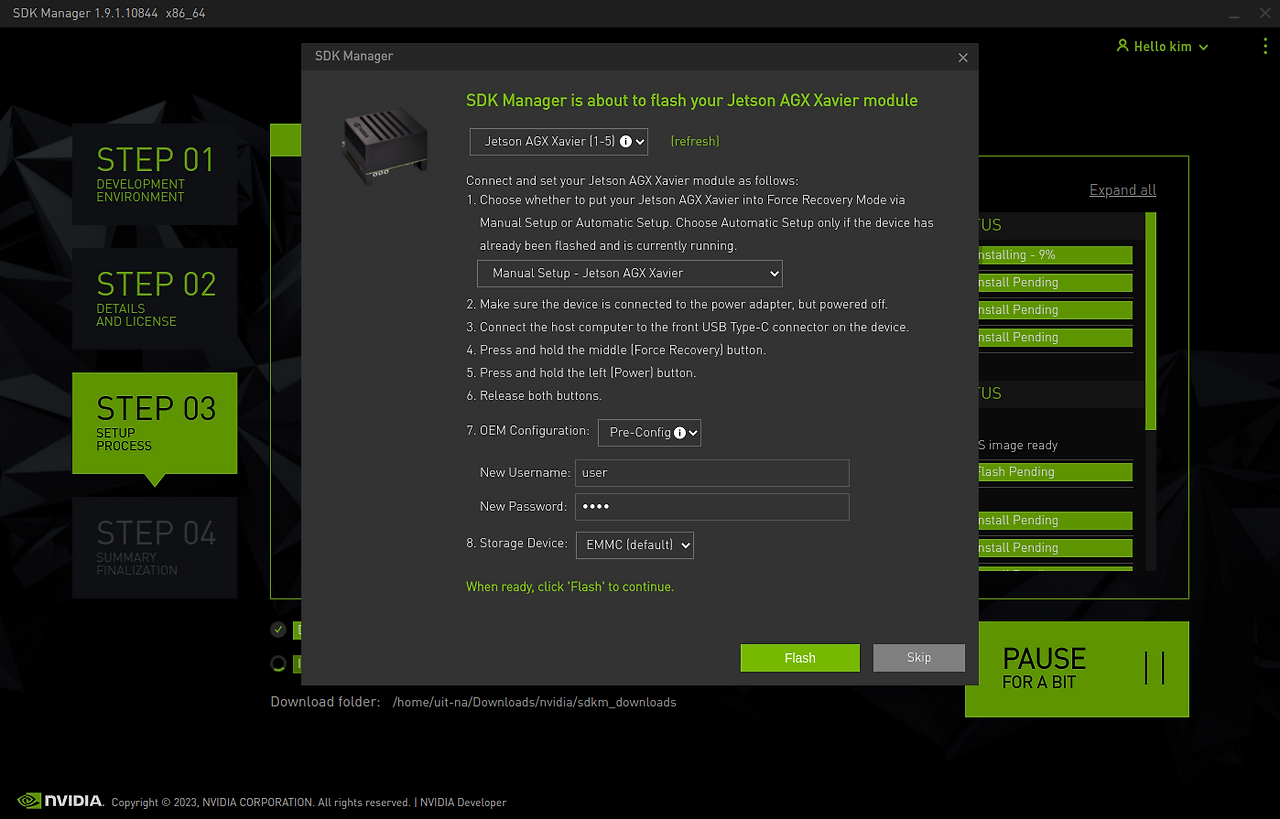Viewport: 1280px width, 819px height.
Task: Click 'When ready, click Flash to continue' text
Action: [x=570, y=587]
